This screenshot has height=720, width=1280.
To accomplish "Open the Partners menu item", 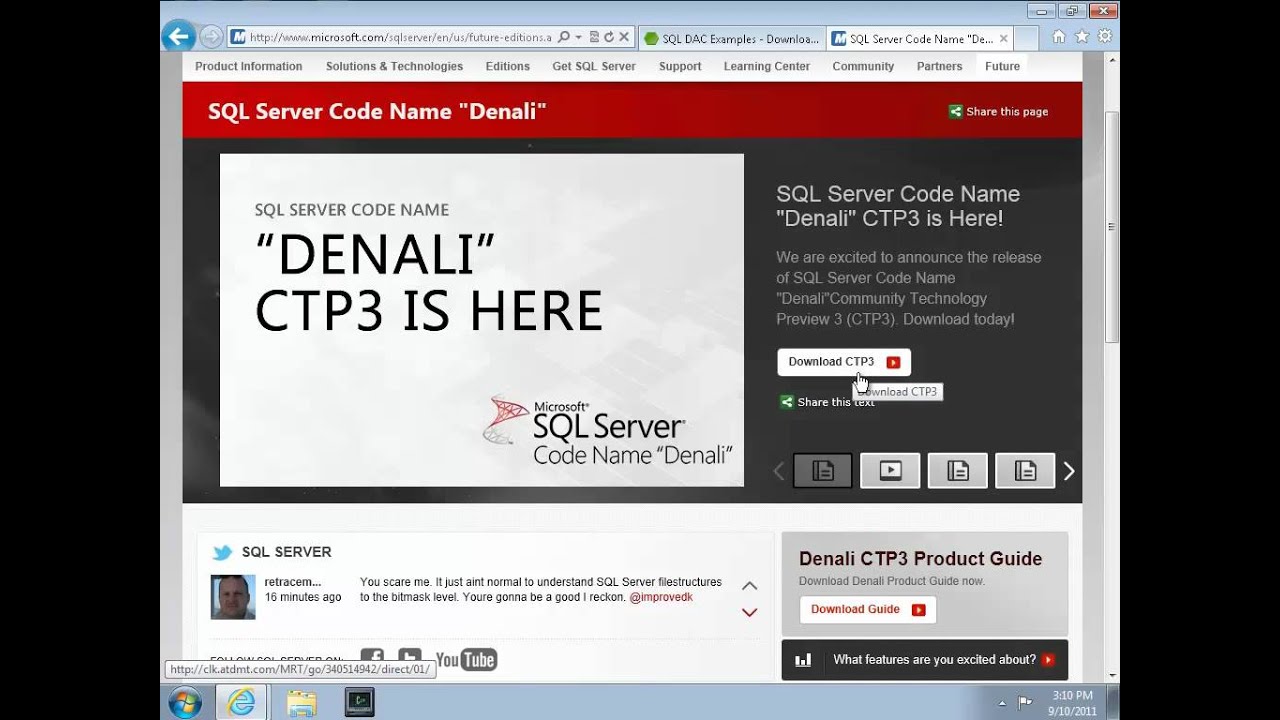I will (x=939, y=66).
